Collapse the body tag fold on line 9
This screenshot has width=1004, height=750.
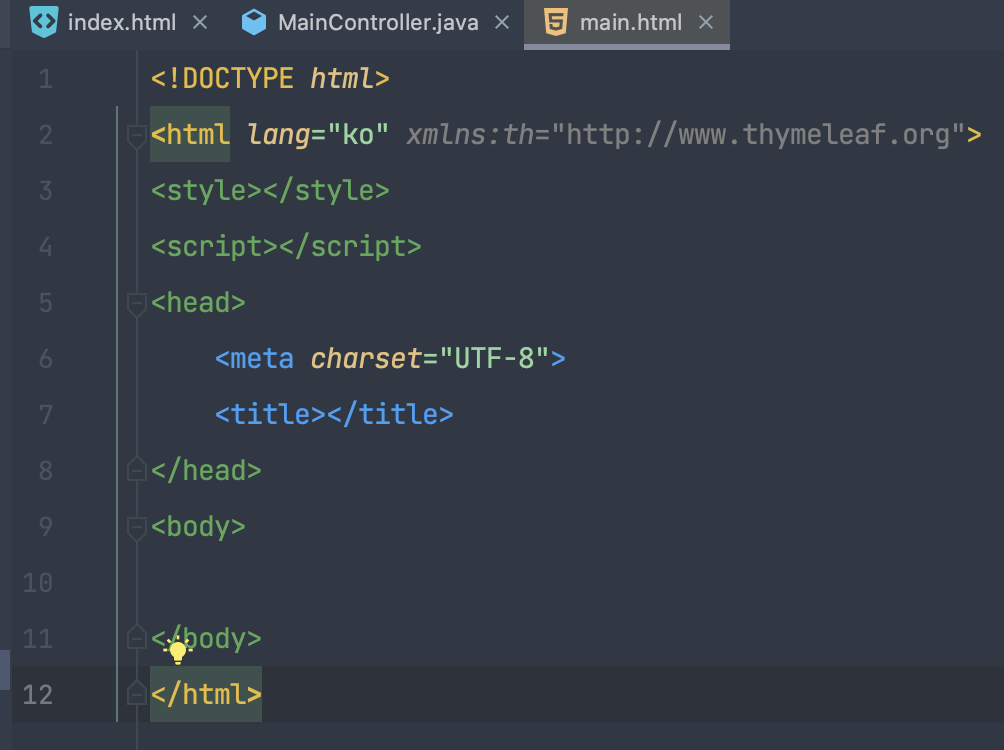(x=136, y=528)
